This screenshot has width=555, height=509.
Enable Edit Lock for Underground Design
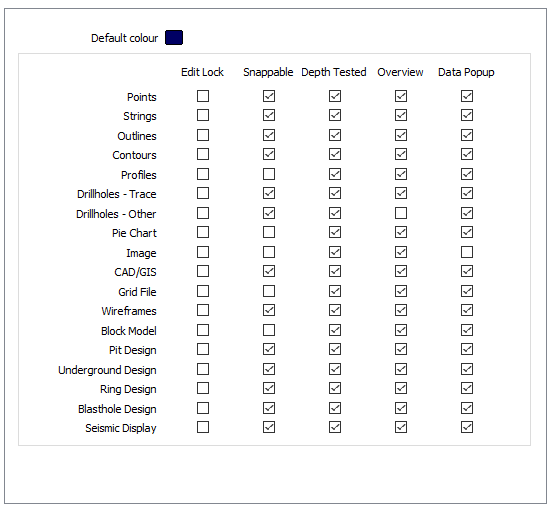203,369
